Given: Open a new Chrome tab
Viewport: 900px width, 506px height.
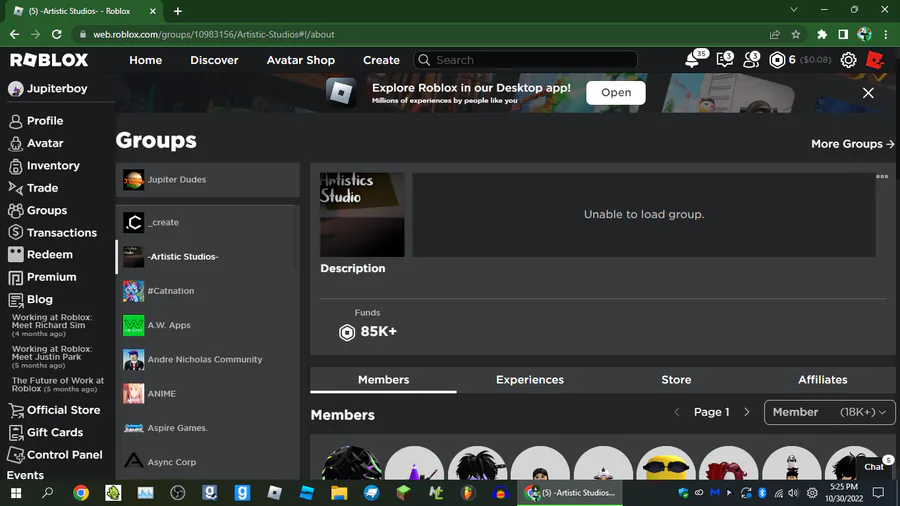Looking at the screenshot, I should (178, 11).
